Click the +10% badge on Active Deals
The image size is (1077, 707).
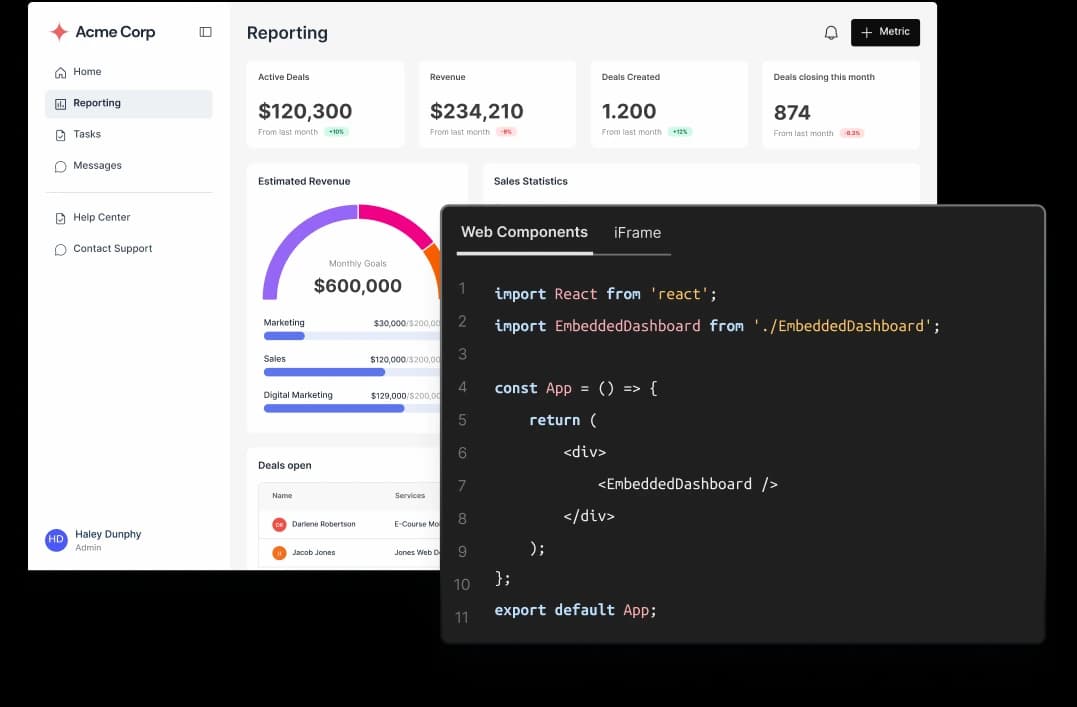336,132
